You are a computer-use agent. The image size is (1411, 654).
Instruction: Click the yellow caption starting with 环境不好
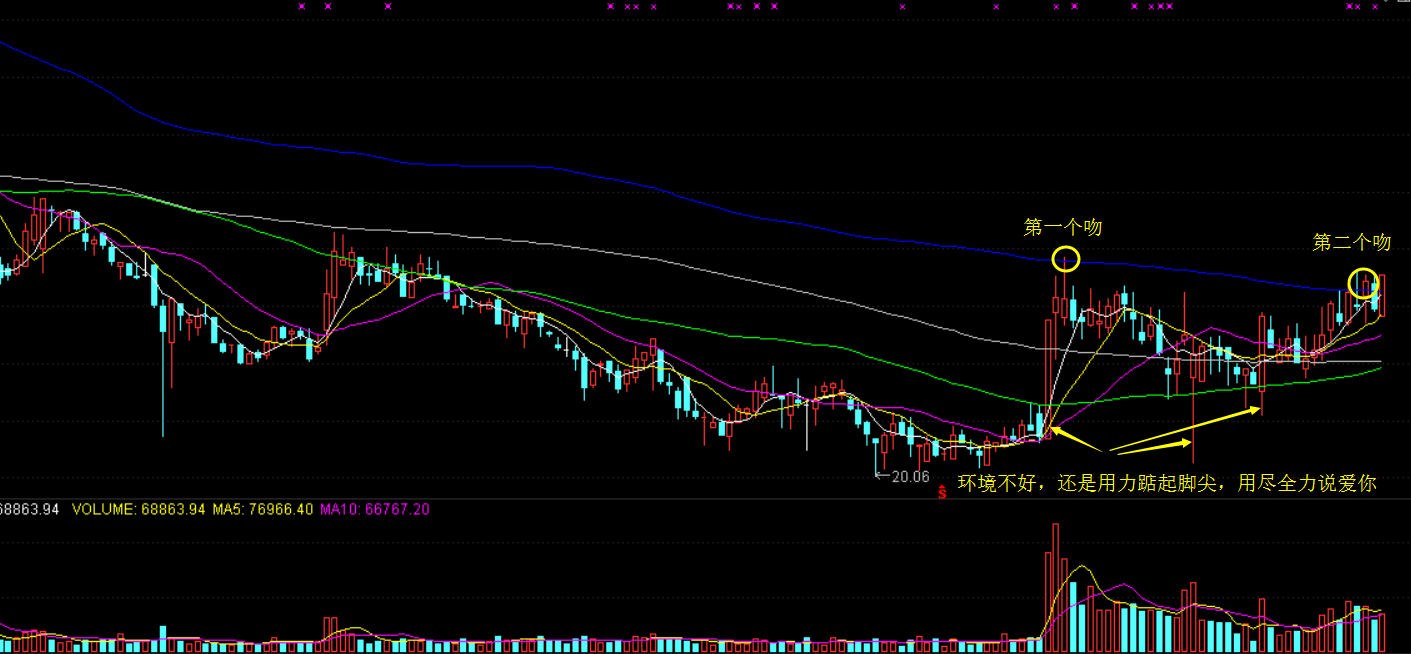pos(1167,484)
